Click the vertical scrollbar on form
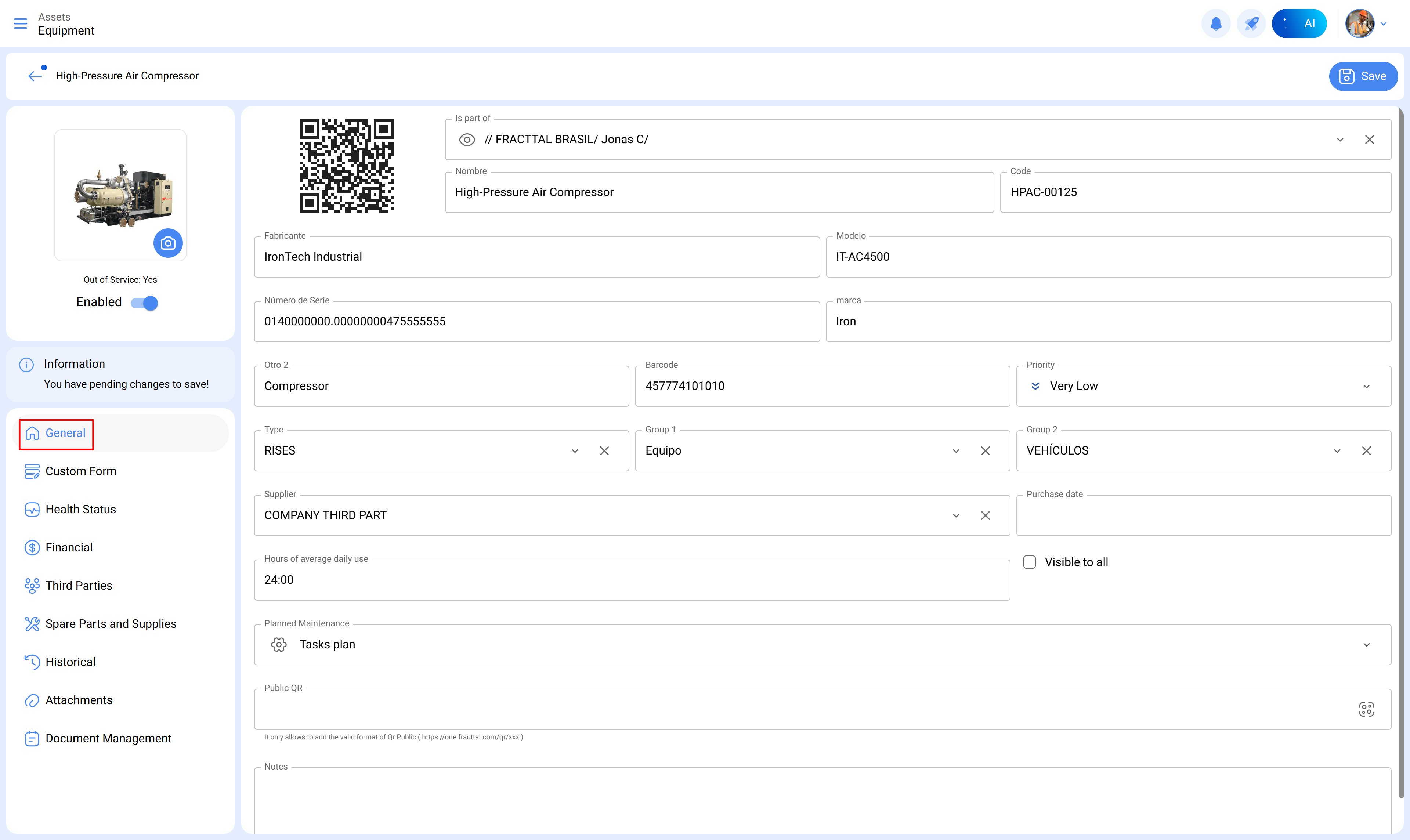The width and height of the screenshot is (1410, 840). click(x=1401, y=453)
